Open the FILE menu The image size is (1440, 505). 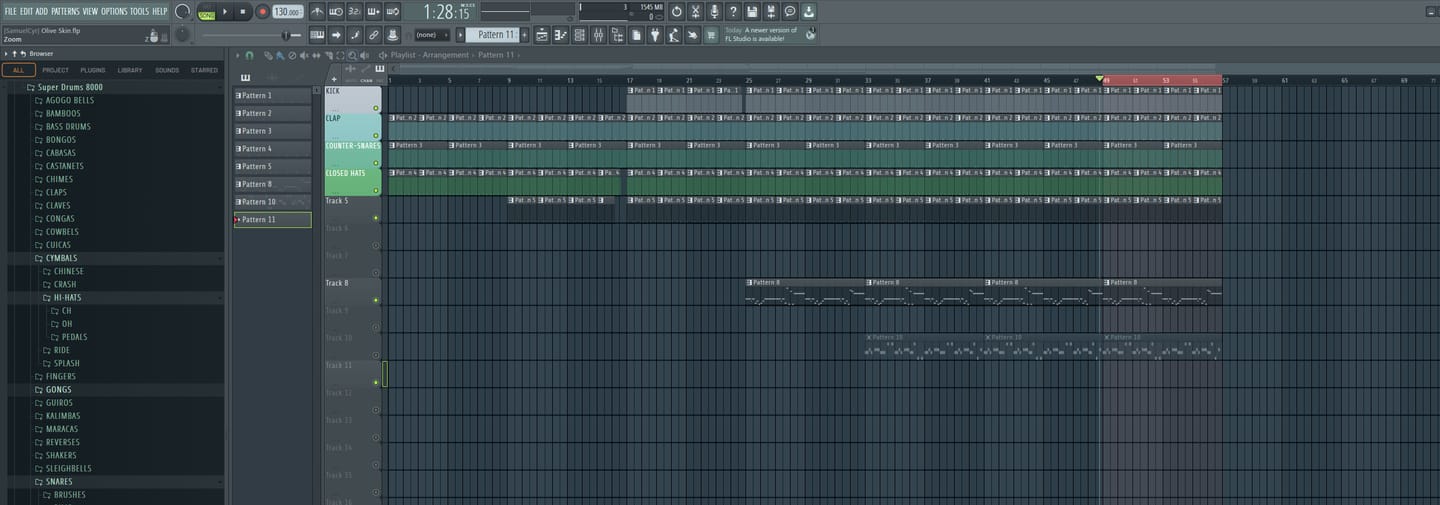coord(10,11)
